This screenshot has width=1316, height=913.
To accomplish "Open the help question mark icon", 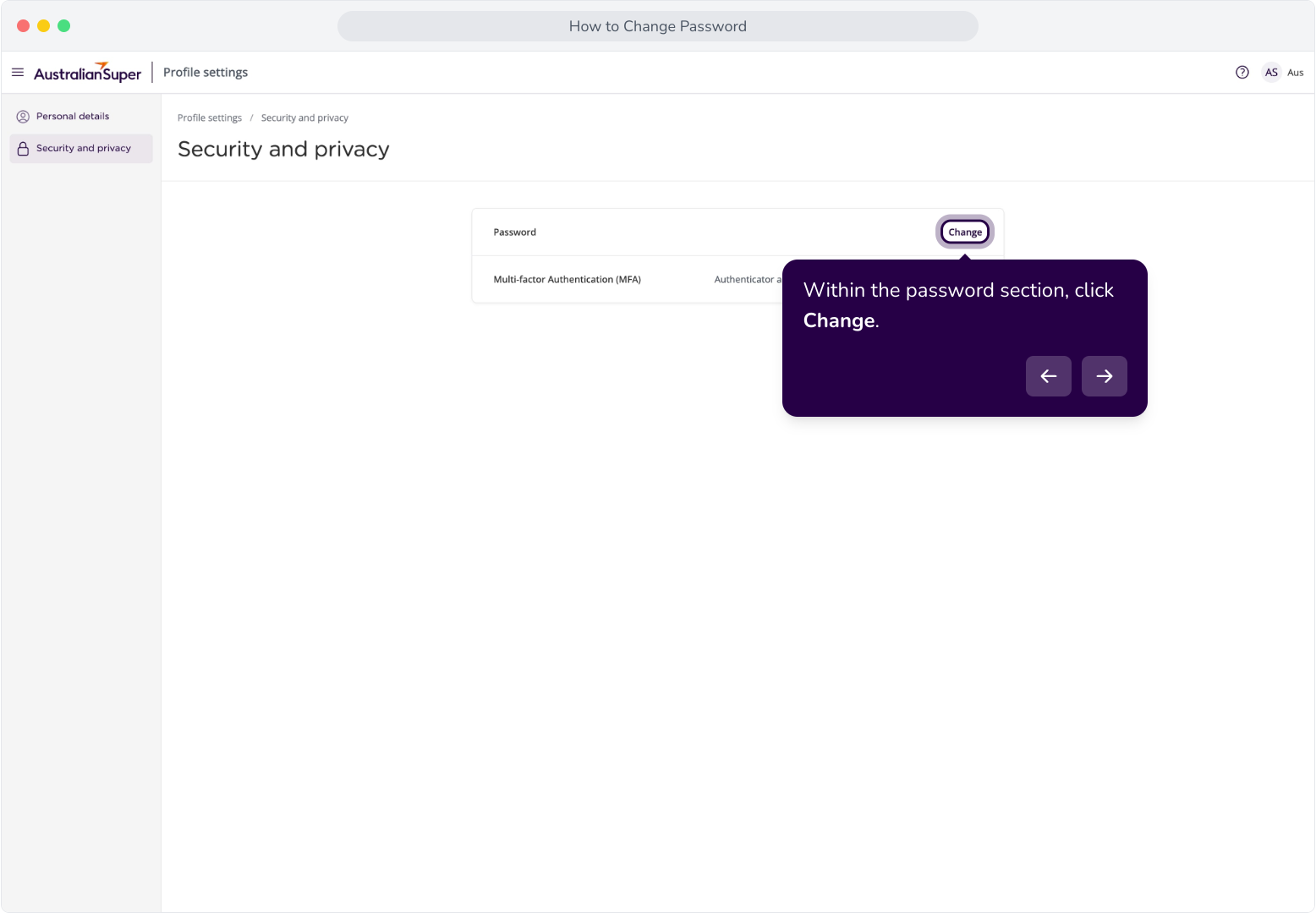I will [1242, 73].
